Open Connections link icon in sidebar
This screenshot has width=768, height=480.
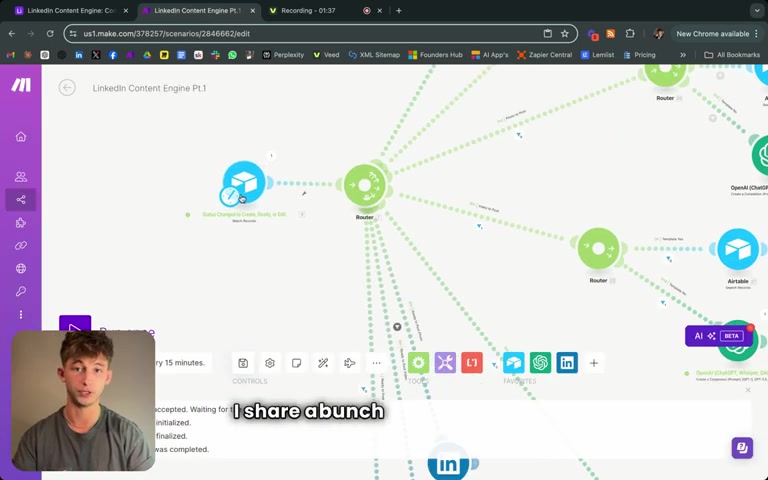tap(21, 245)
